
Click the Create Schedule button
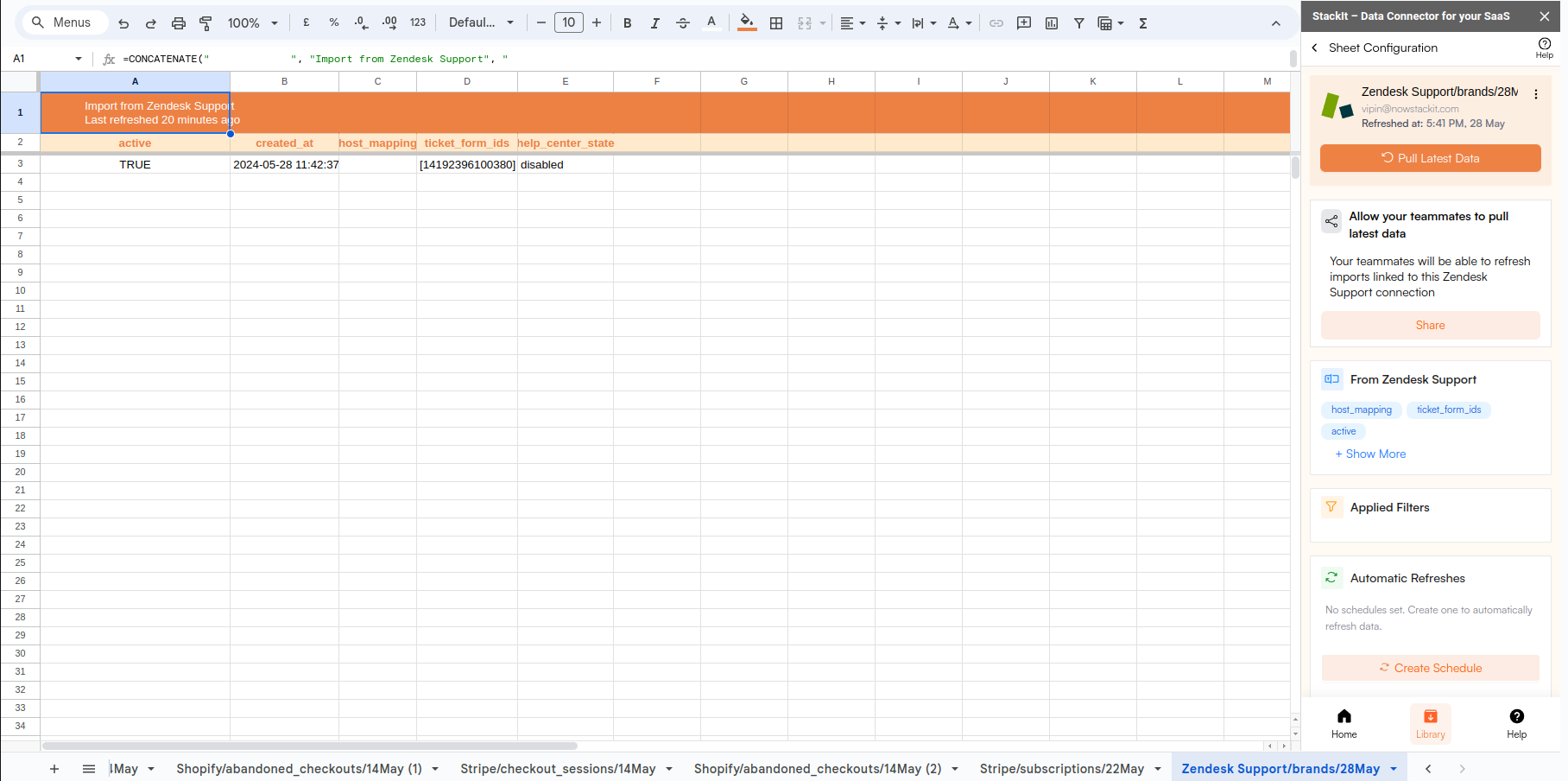coord(1431,668)
